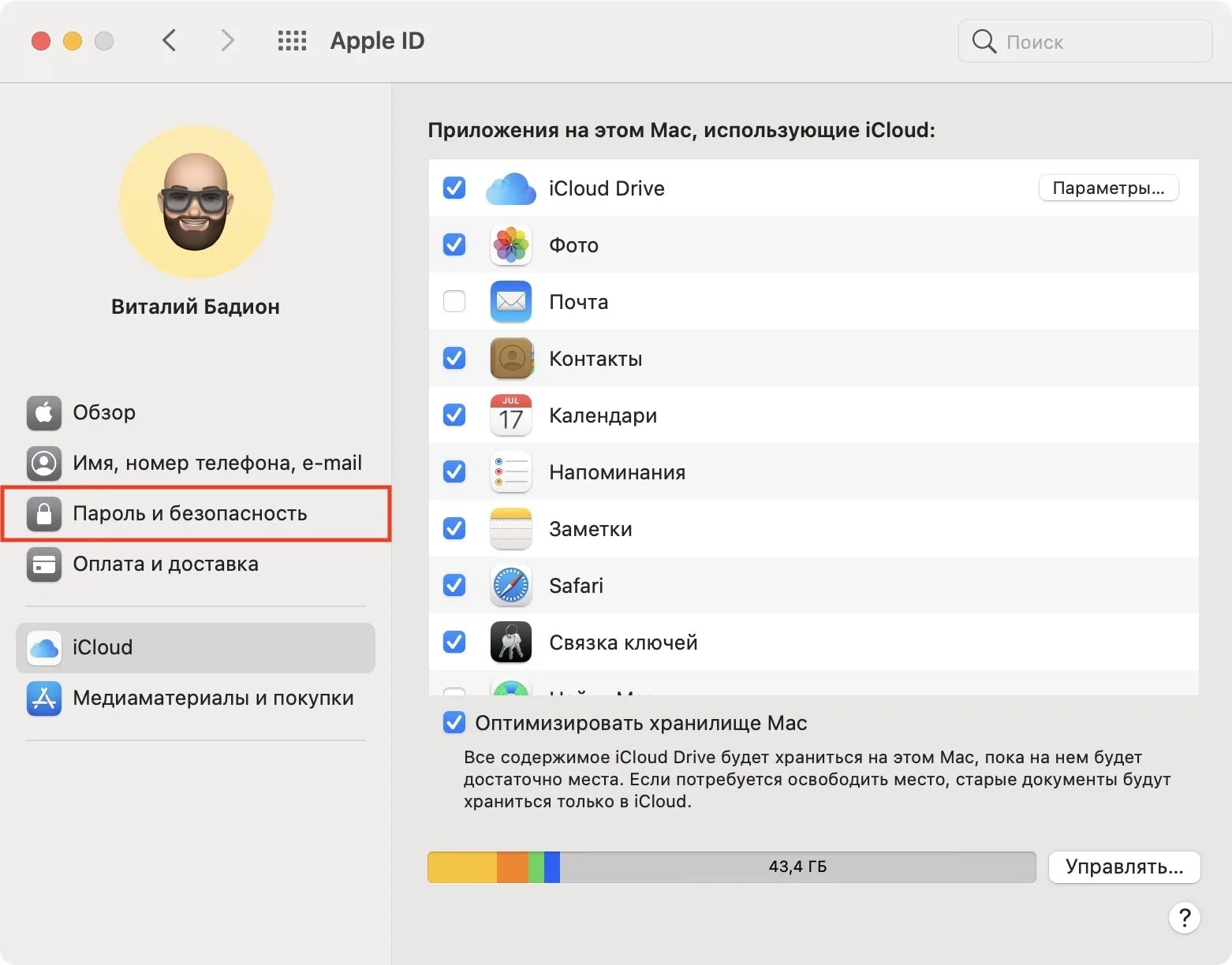
Task: Click orange segment of storage bar
Action: 513,866
